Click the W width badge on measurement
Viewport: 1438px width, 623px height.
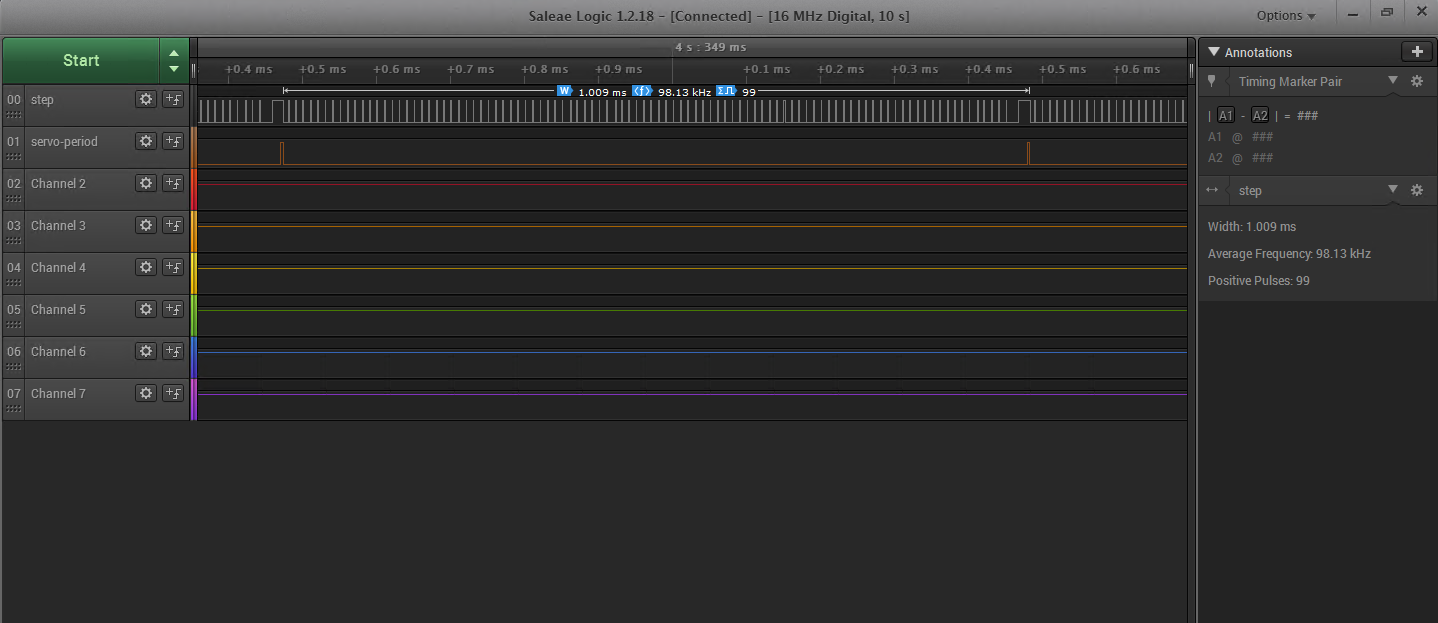coord(564,91)
